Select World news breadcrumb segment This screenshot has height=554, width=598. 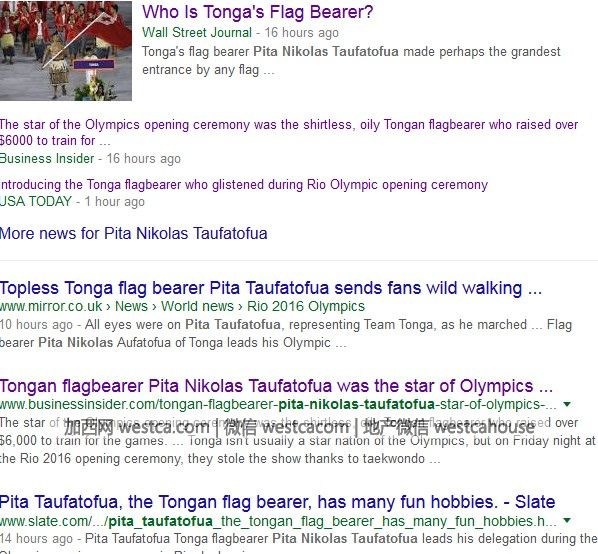point(197,306)
